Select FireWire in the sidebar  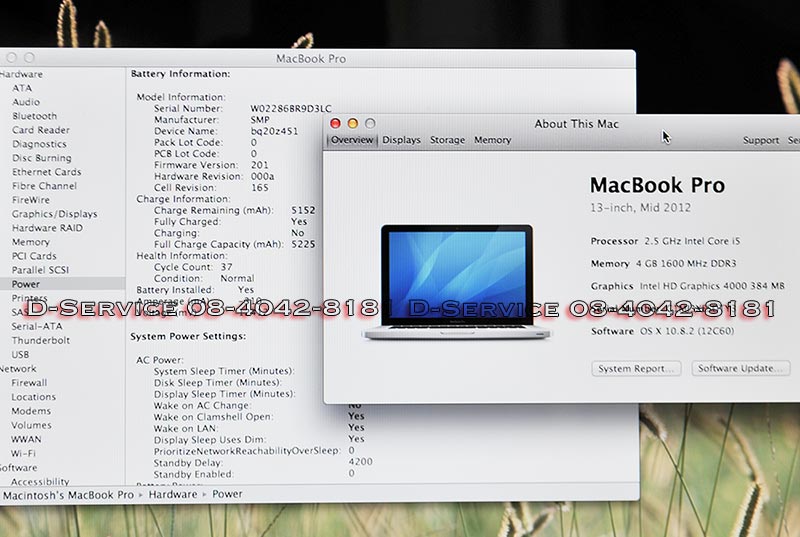(31, 200)
